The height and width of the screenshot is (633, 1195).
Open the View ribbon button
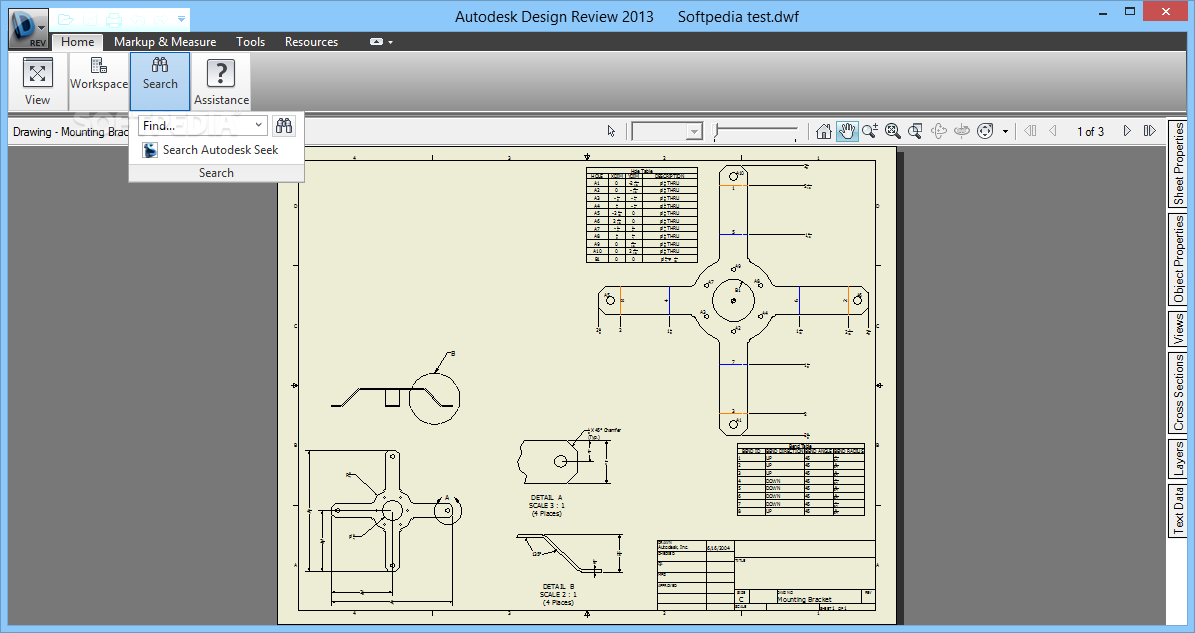(x=37, y=82)
